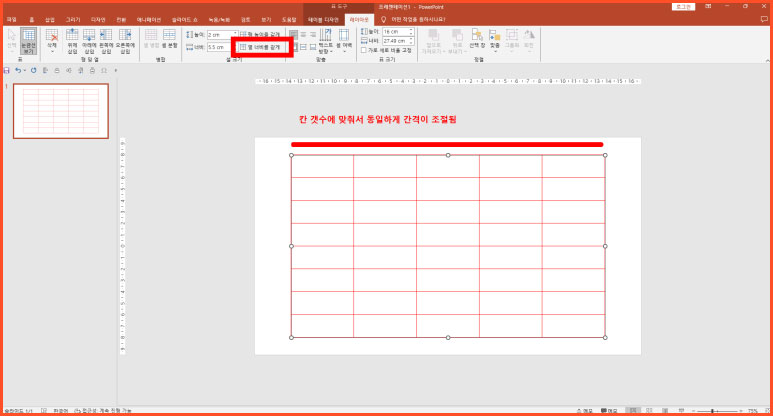Start the Slide Show from the status bar
This screenshot has height=416, width=773.
coord(681,411)
